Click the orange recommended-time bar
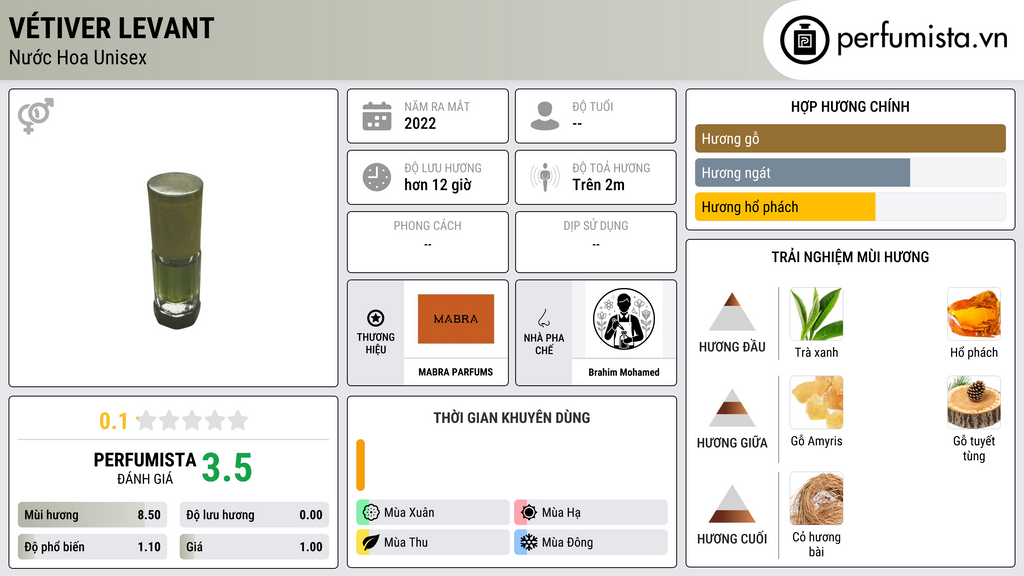 coord(360,465)
